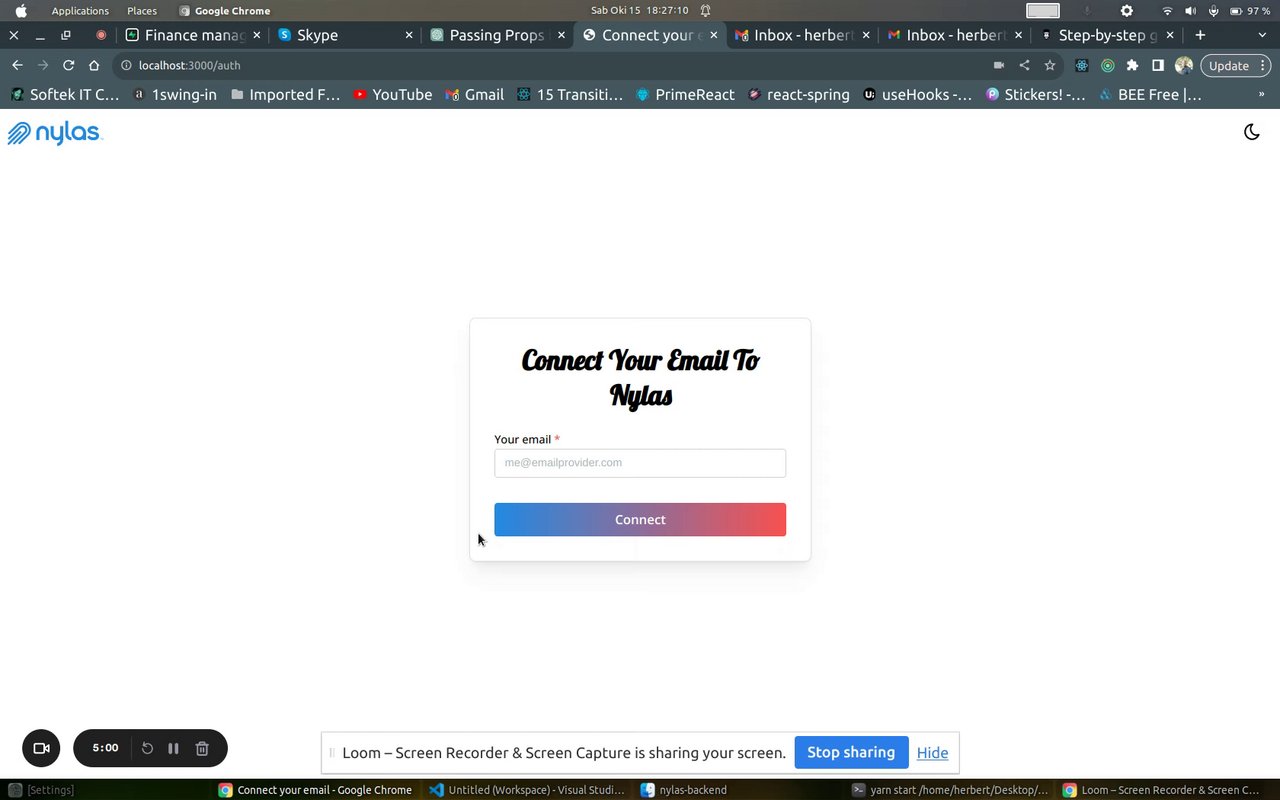1280x800 pixels.
Task: Bookmark this page with the star icon
Action: [1050, 65]
